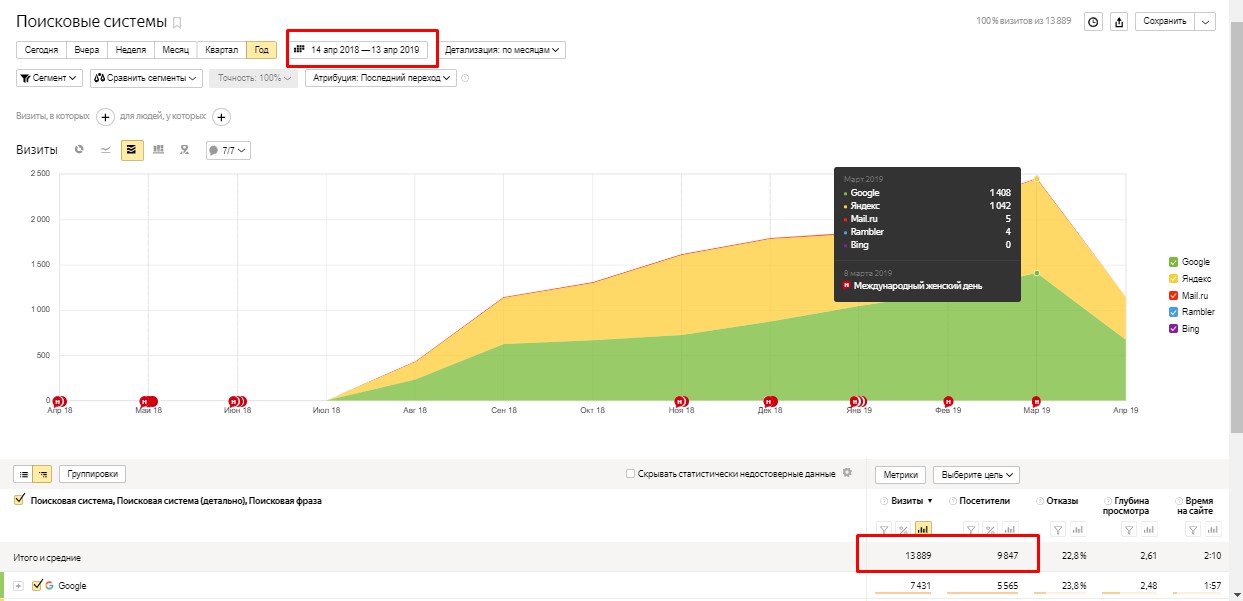Expand the Google row in table

point(18,586)
